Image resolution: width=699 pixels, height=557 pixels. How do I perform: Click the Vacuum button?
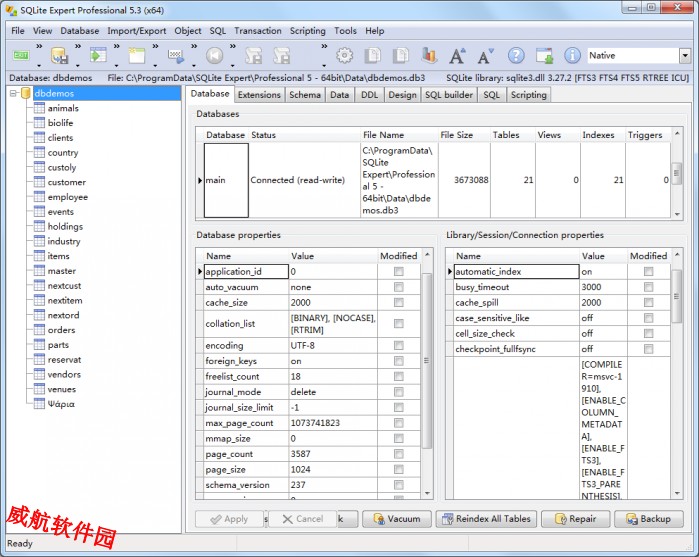point(397,519)
